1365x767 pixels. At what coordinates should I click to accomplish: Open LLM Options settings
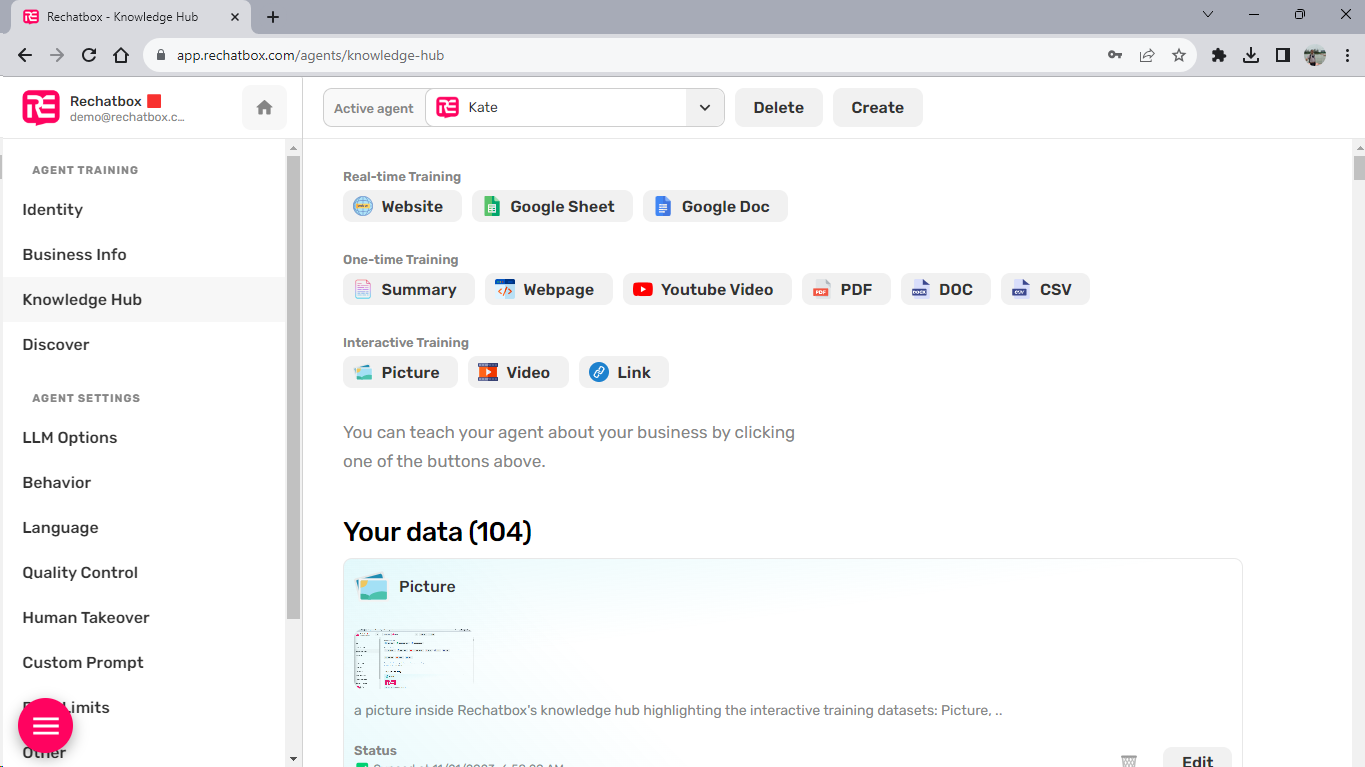click(144, 437)
